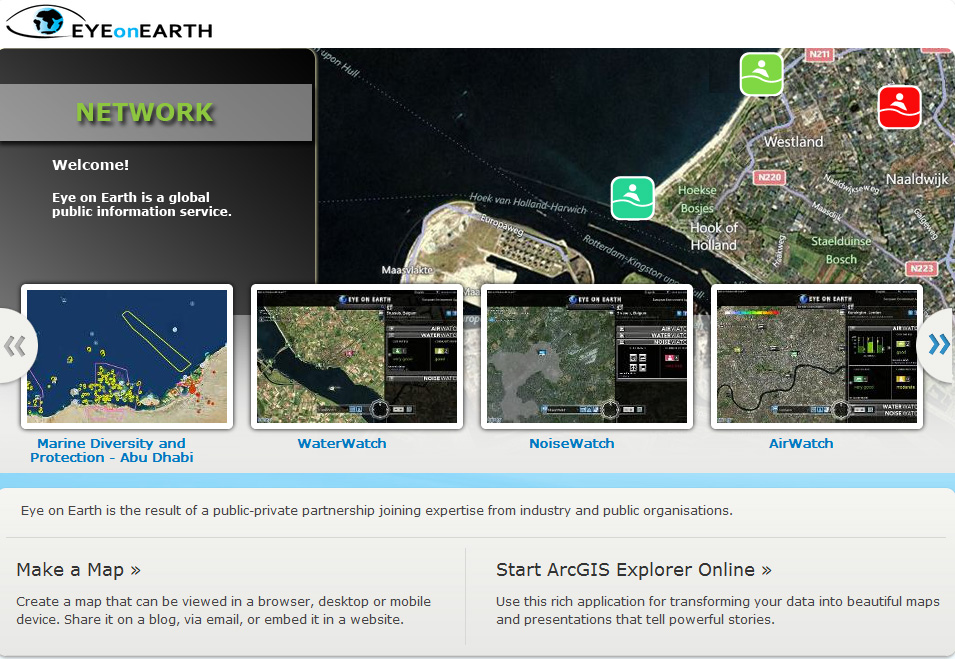
Task: Click the N211 road sign on map
Action: pos(820,54)
